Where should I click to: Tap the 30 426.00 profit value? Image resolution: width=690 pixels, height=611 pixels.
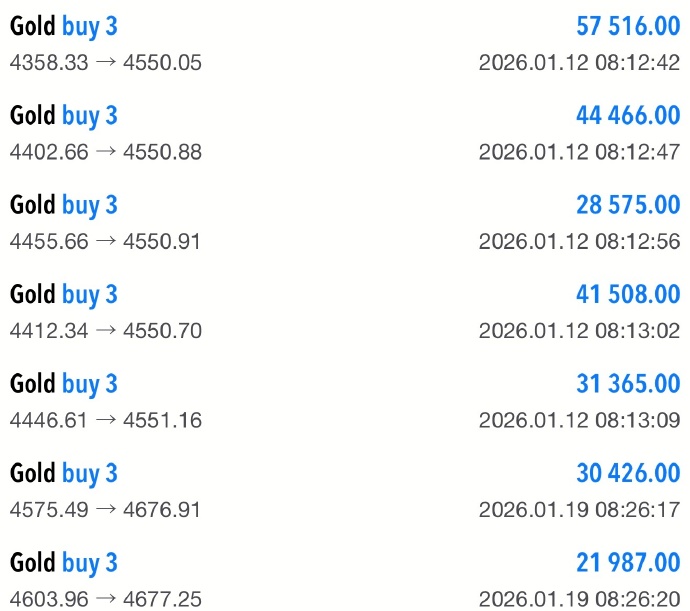[x=627, y=474]
